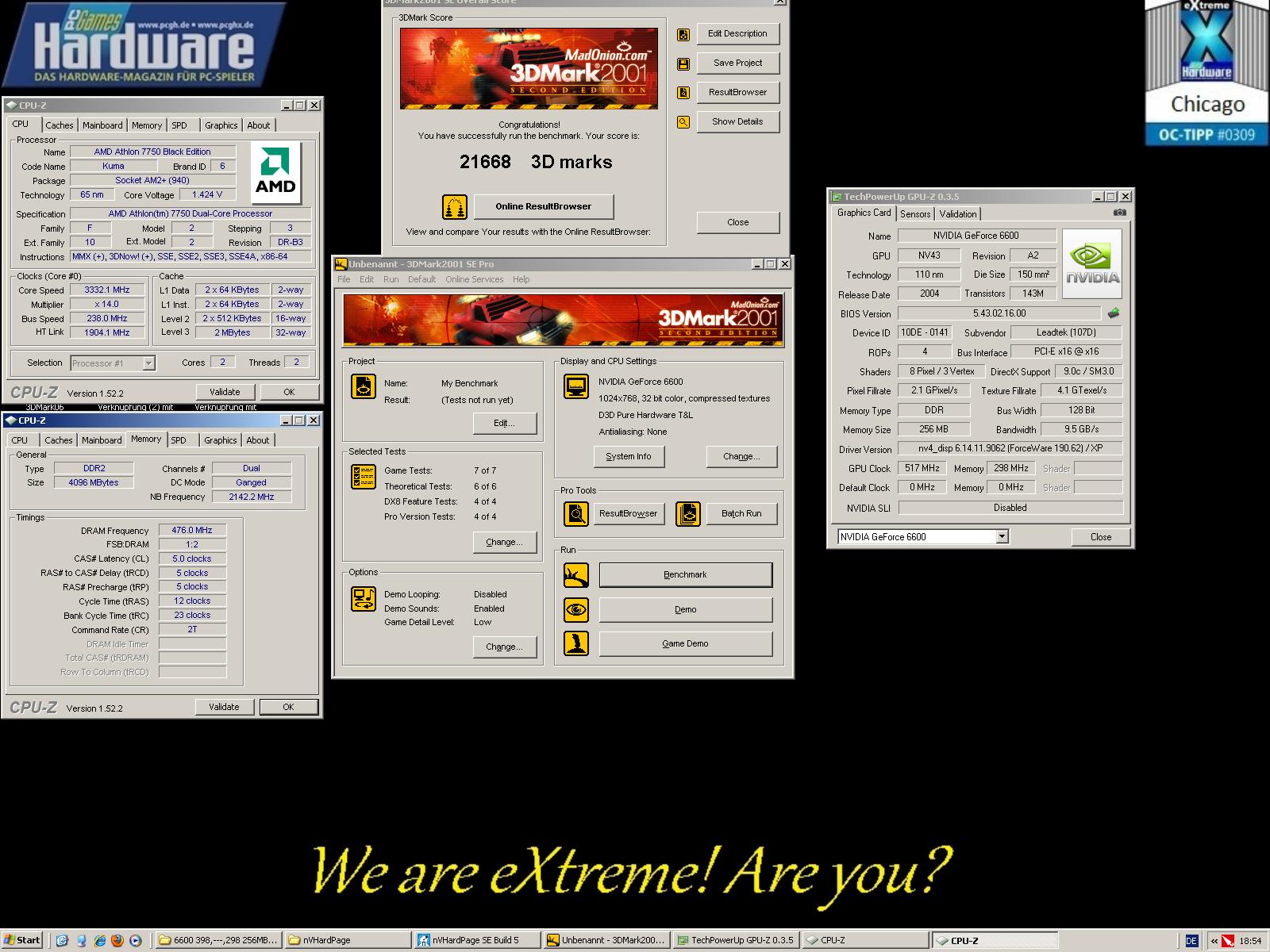The image size is (1270, 952).
Task: Switch to Mainboard tab in upper CPU-Z
Action: pos(102,125)
